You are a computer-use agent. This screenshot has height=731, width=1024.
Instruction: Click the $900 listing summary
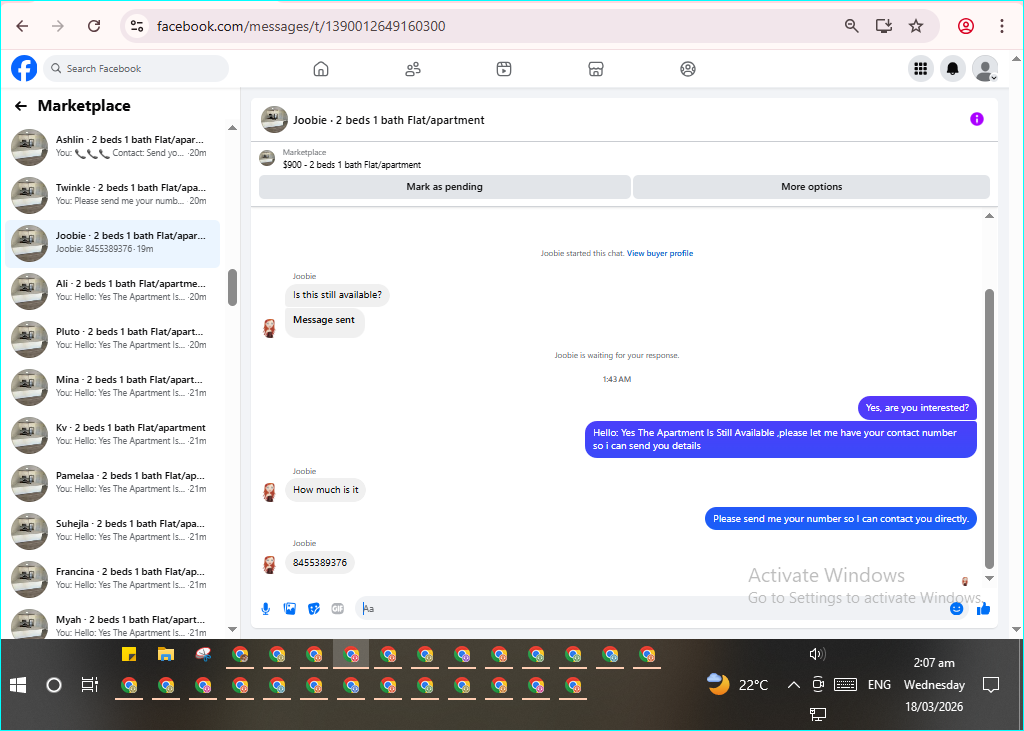(x=351, y=165)
